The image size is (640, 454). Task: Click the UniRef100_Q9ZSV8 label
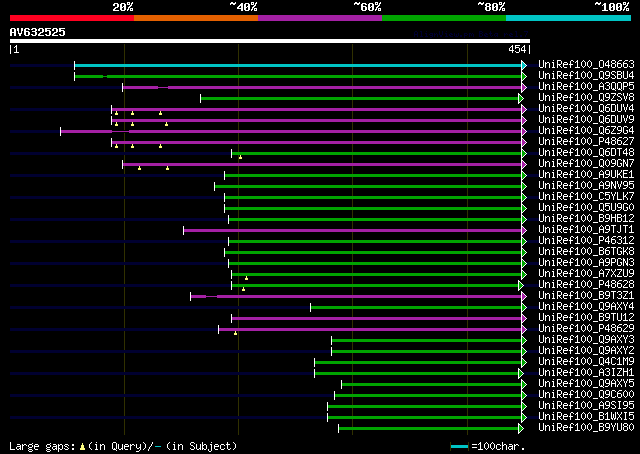[x=586, y=98]
